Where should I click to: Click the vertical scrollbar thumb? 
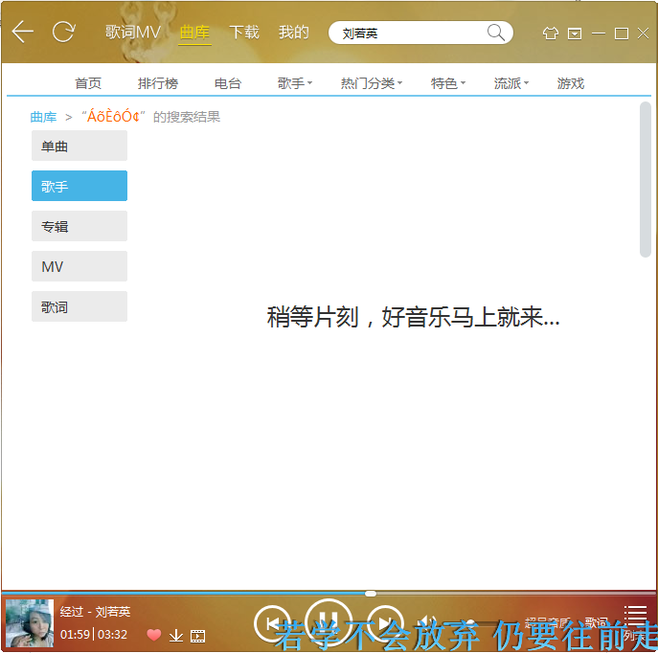[645, 180]
